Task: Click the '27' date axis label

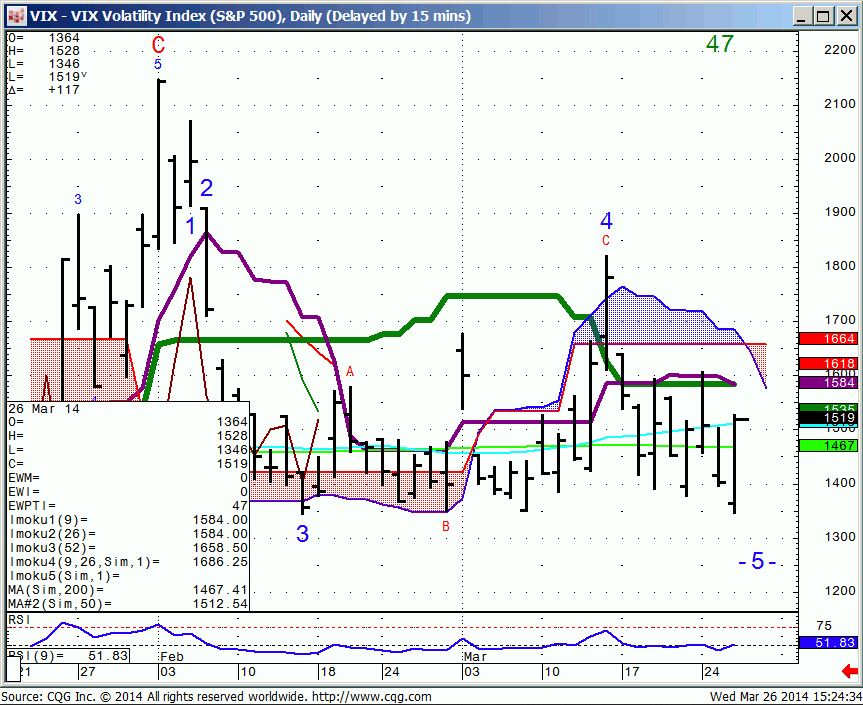Action: tap(88, 671)
